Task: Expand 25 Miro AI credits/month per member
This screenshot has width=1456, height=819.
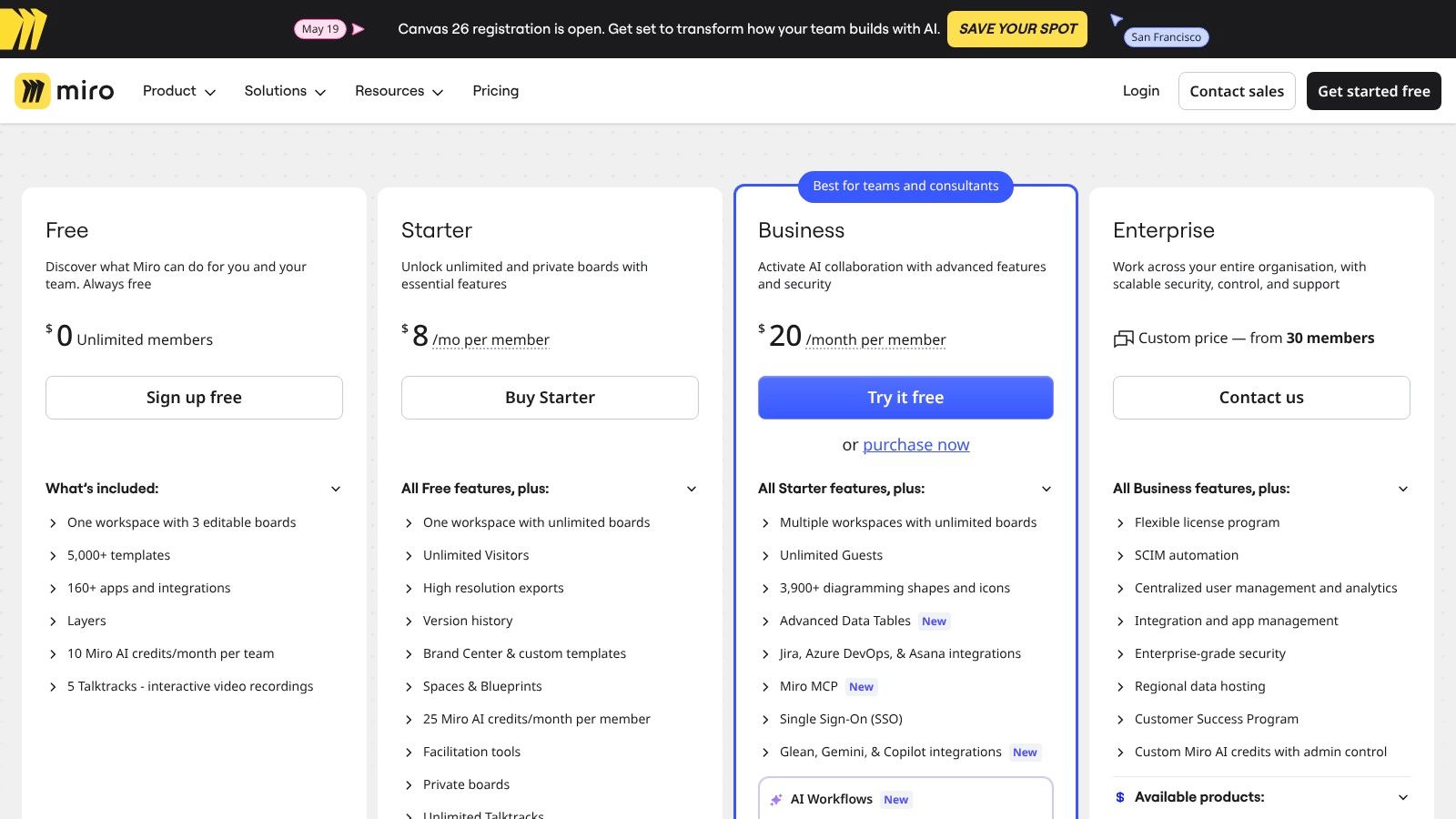Action: coord(527,719)
